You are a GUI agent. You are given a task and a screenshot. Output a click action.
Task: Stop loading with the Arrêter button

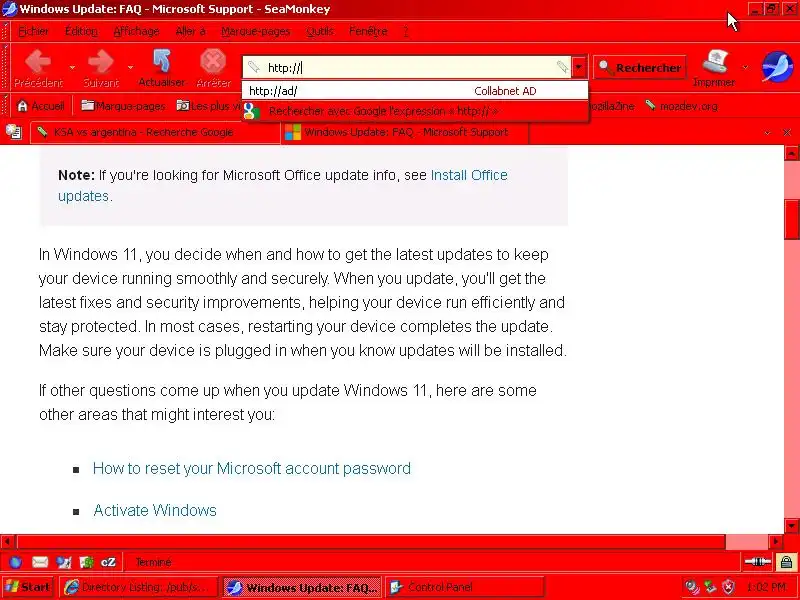(x=213, y=68)
